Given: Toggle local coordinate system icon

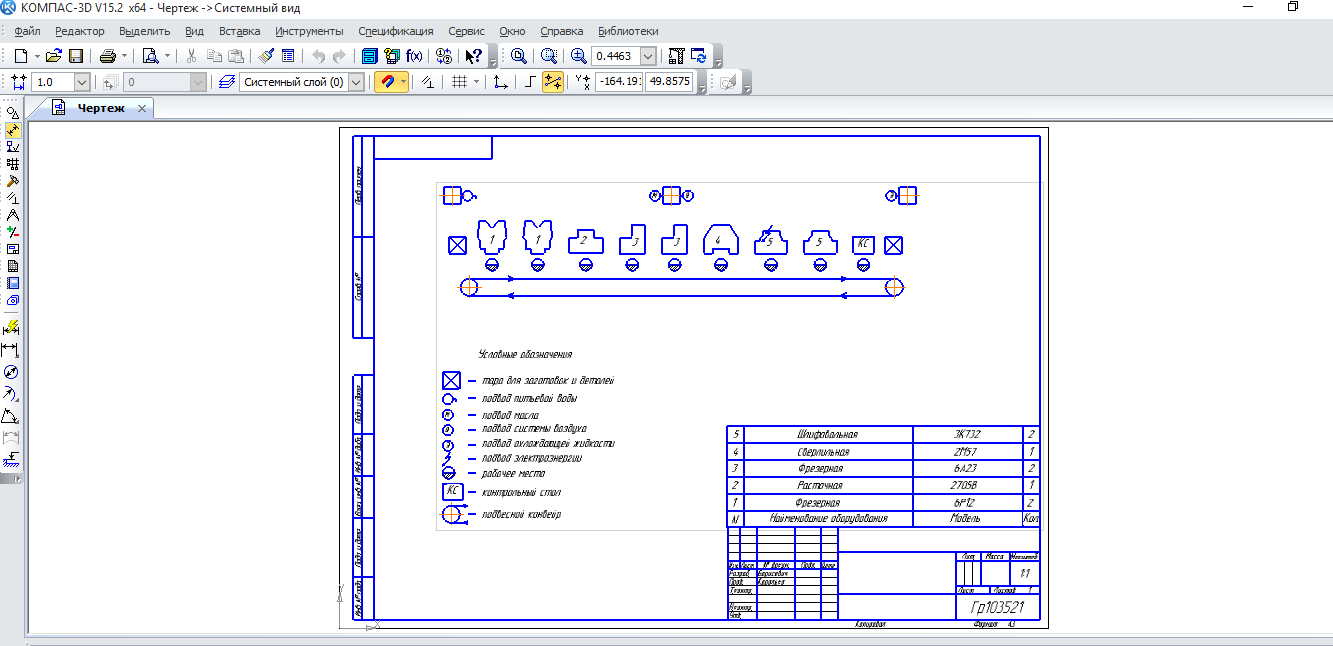Looking at the screenshot, I should (501, 82).
